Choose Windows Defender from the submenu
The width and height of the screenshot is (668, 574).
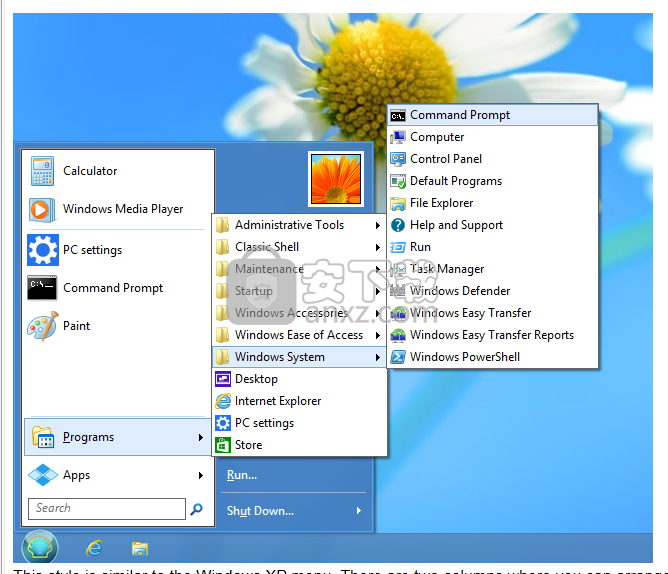point(493,291)
